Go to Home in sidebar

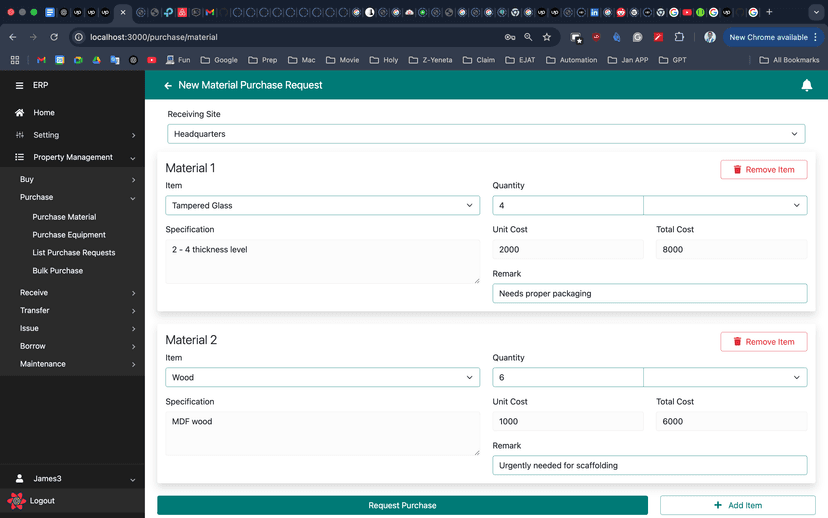(44, 112)
